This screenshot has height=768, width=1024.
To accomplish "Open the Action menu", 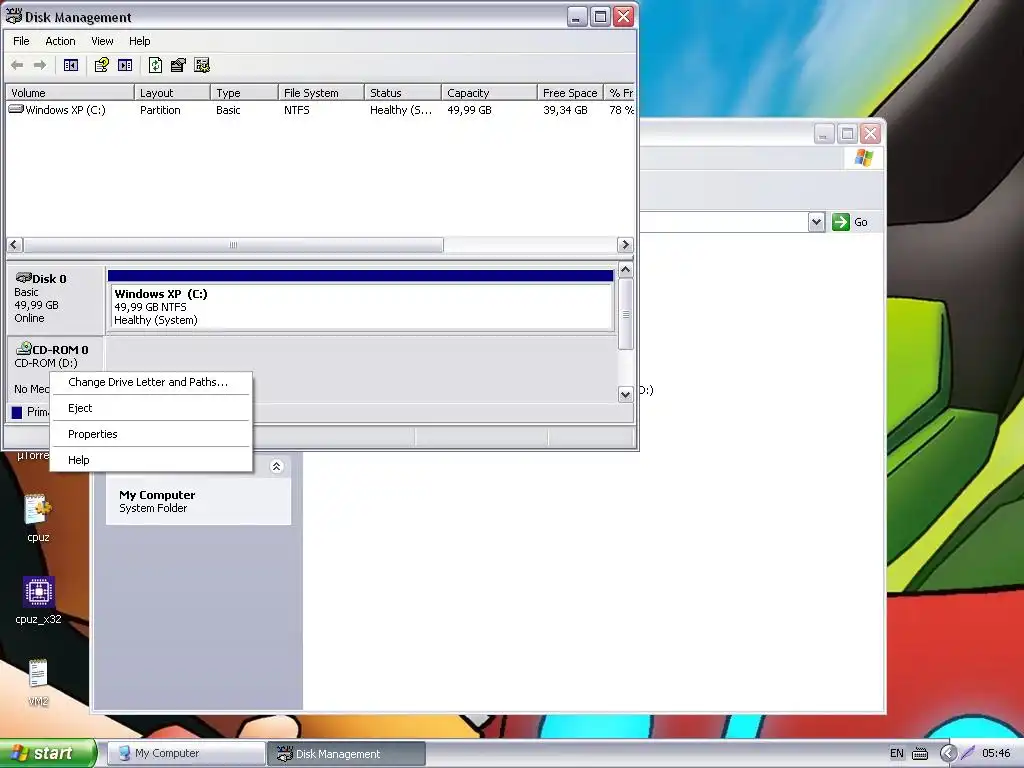I will tap(60, 41).
